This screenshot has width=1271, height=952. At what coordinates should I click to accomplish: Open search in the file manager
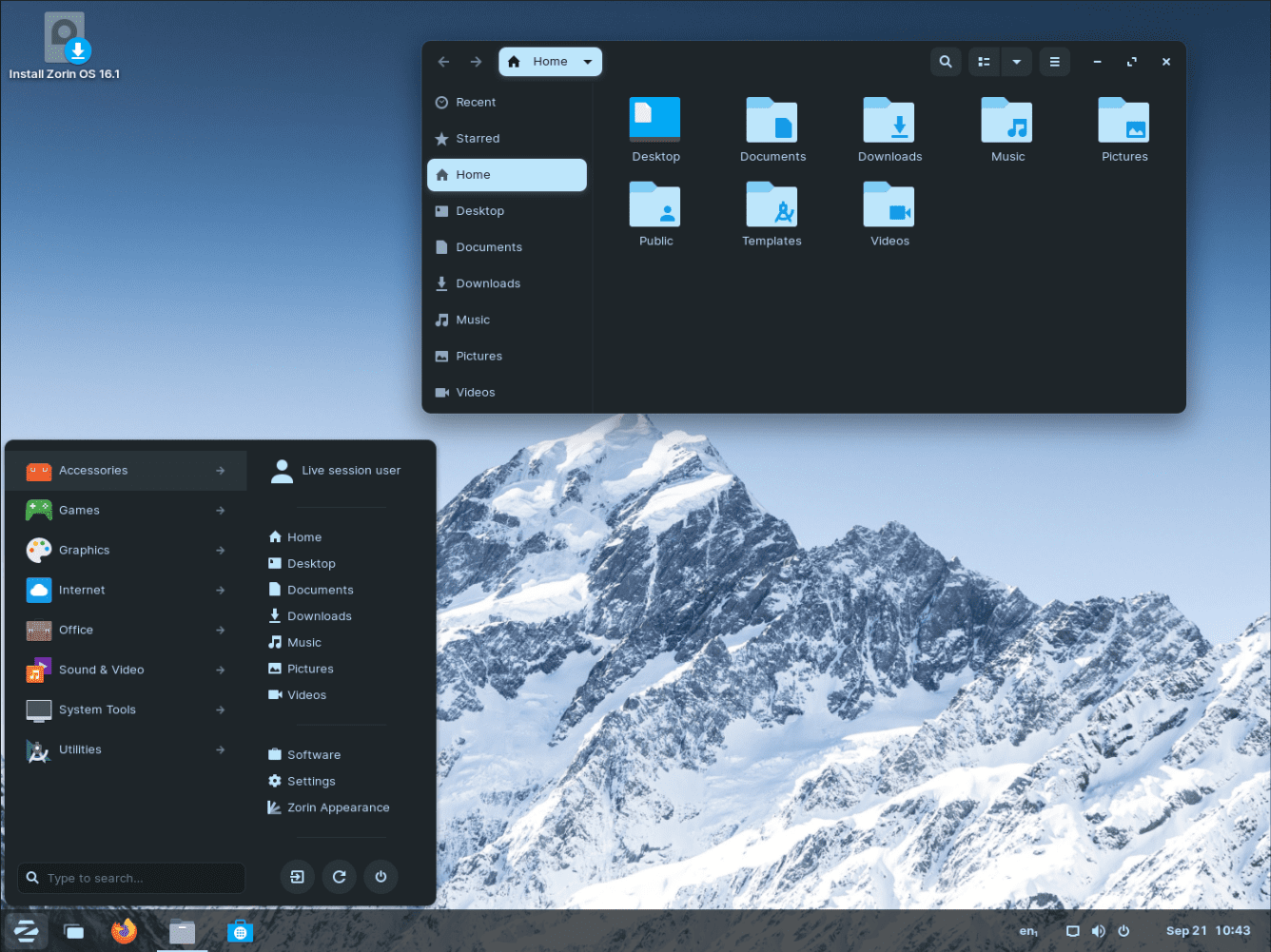[x=946, y=61]
